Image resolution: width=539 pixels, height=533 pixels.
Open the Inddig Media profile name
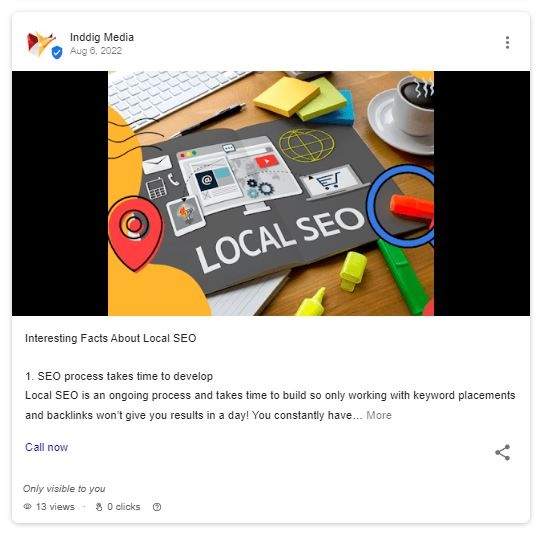pos(102,37)
